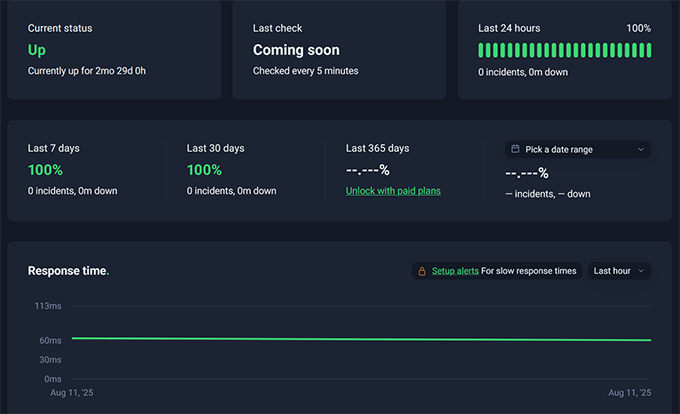Click the last green bar in Last 24 hours
Screen dimensions: 680x414
point(648,50)
